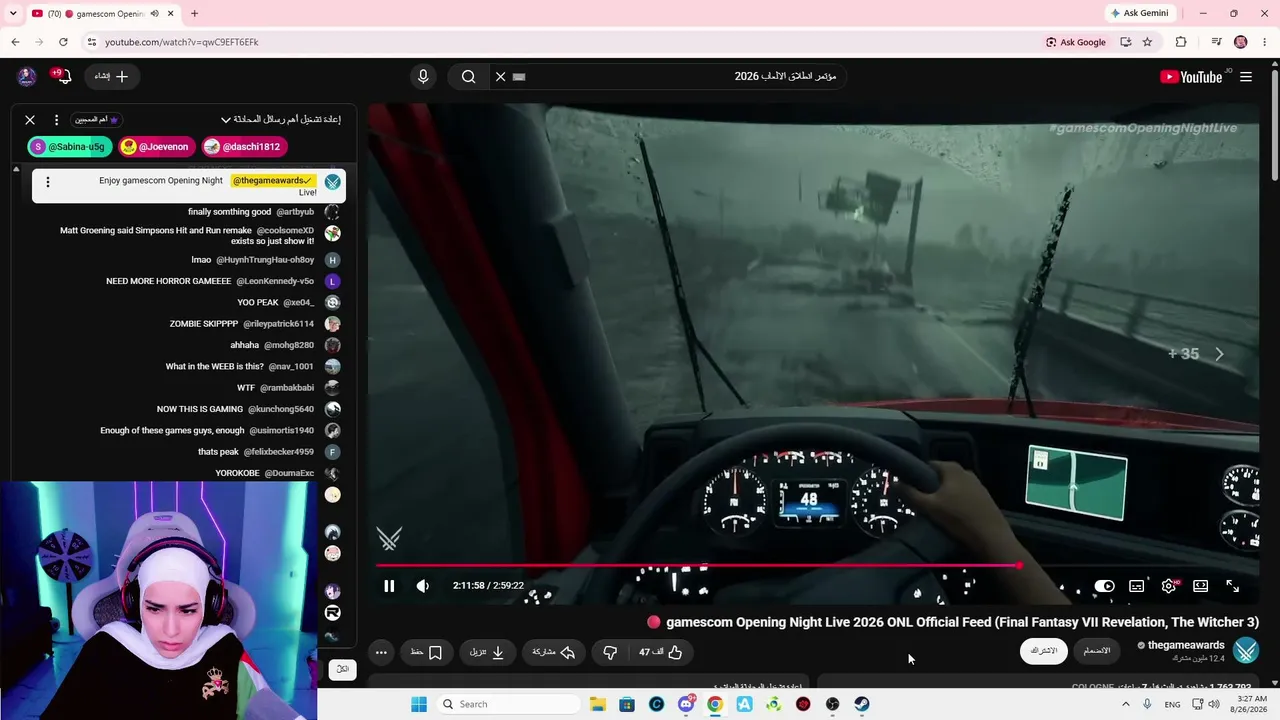The width and height of the screenshot is (1280, 720).
Task: Open the Chrome extensions puzzle menu
Action: click(x=1181, y=42)
